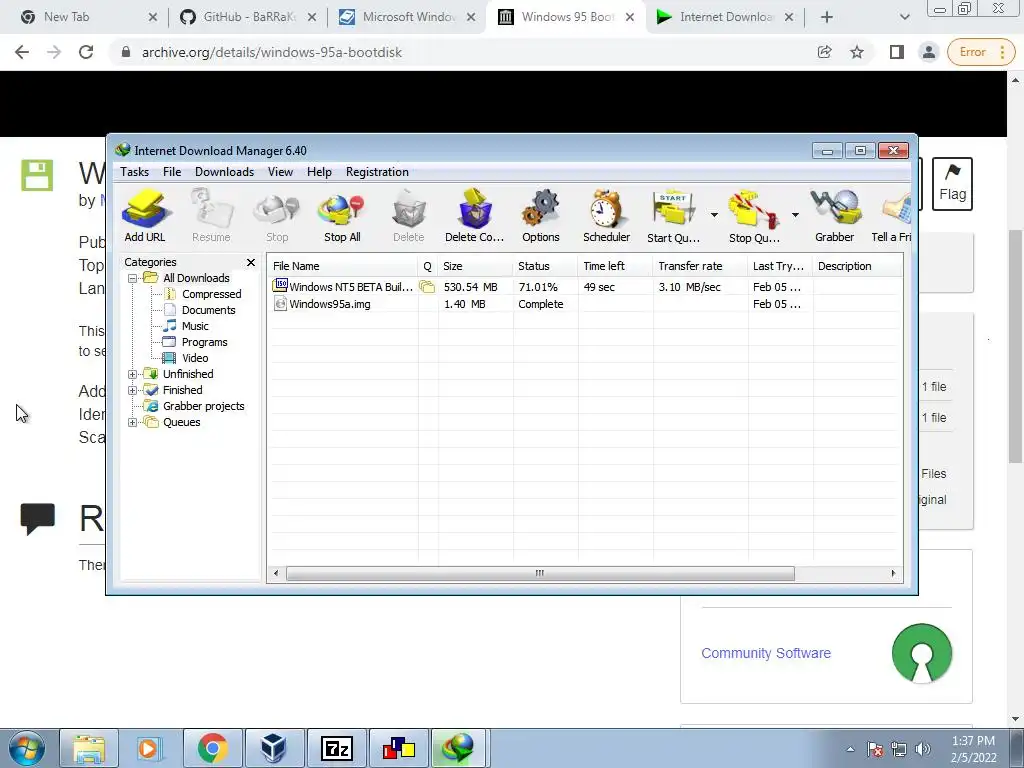Select the Programs category
This screenshot has height=768, width=1024.
tap(204, 342)
